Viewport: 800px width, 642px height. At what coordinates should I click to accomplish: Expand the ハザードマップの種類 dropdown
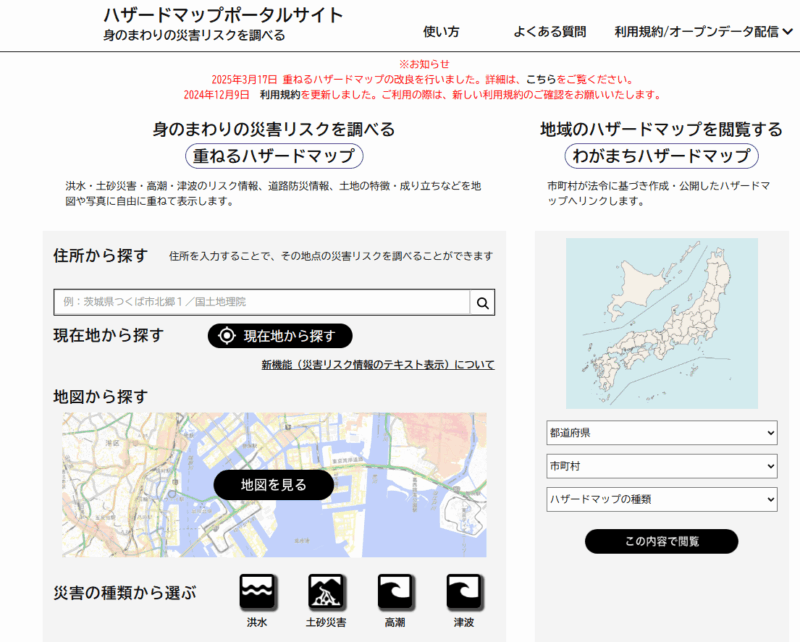662,499
